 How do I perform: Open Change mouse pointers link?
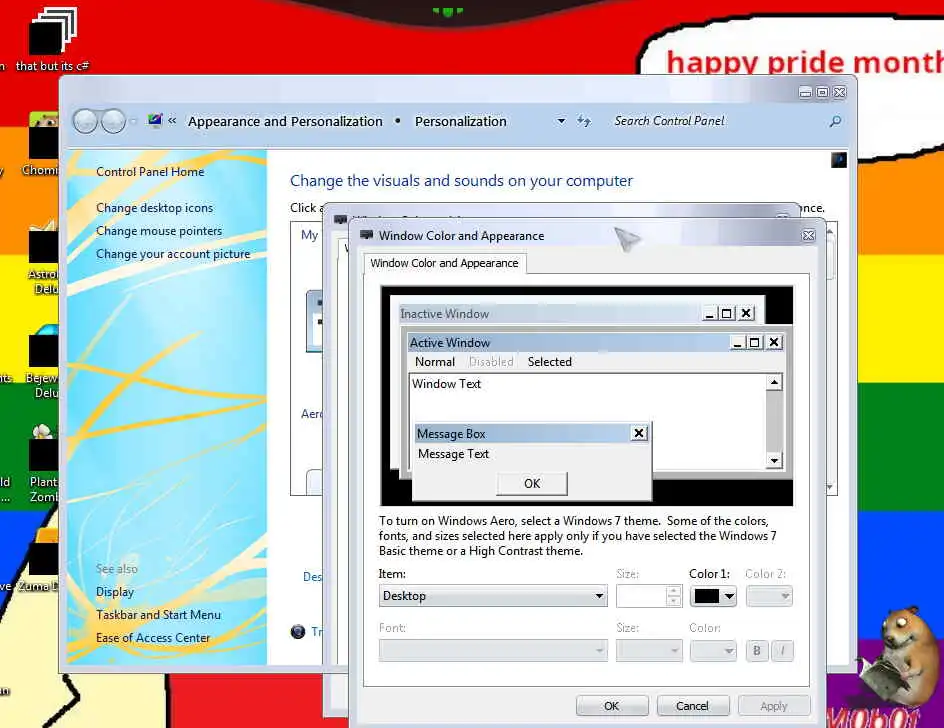click(159, 231)
